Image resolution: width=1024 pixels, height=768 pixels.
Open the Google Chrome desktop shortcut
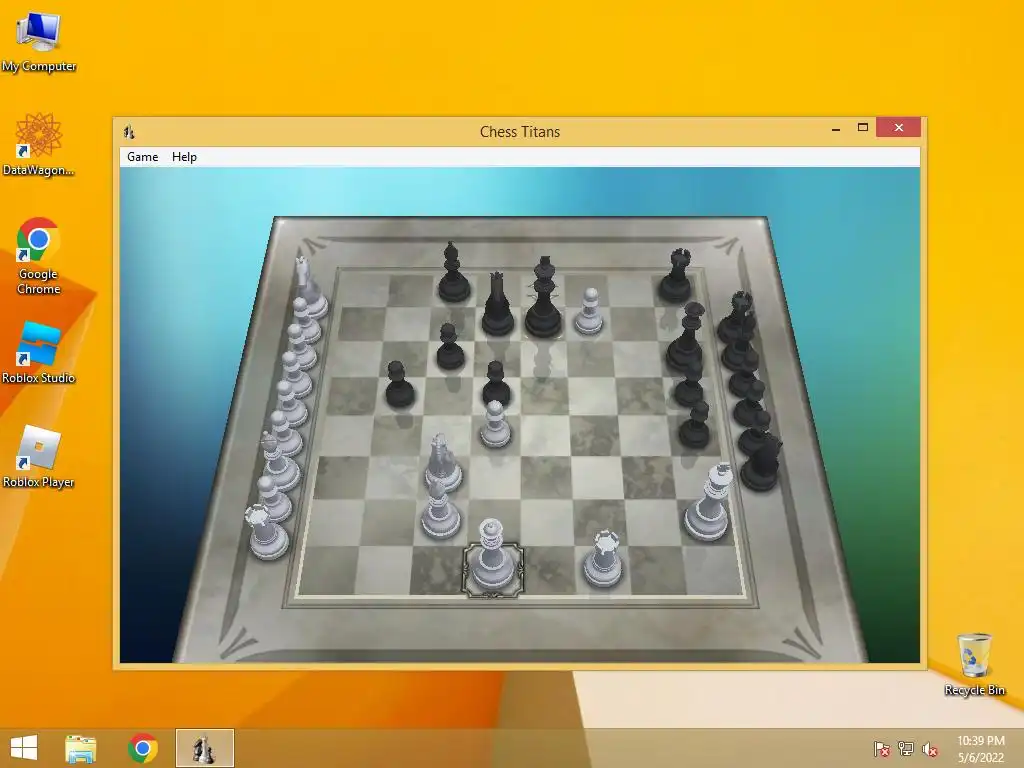coord(39,256)
